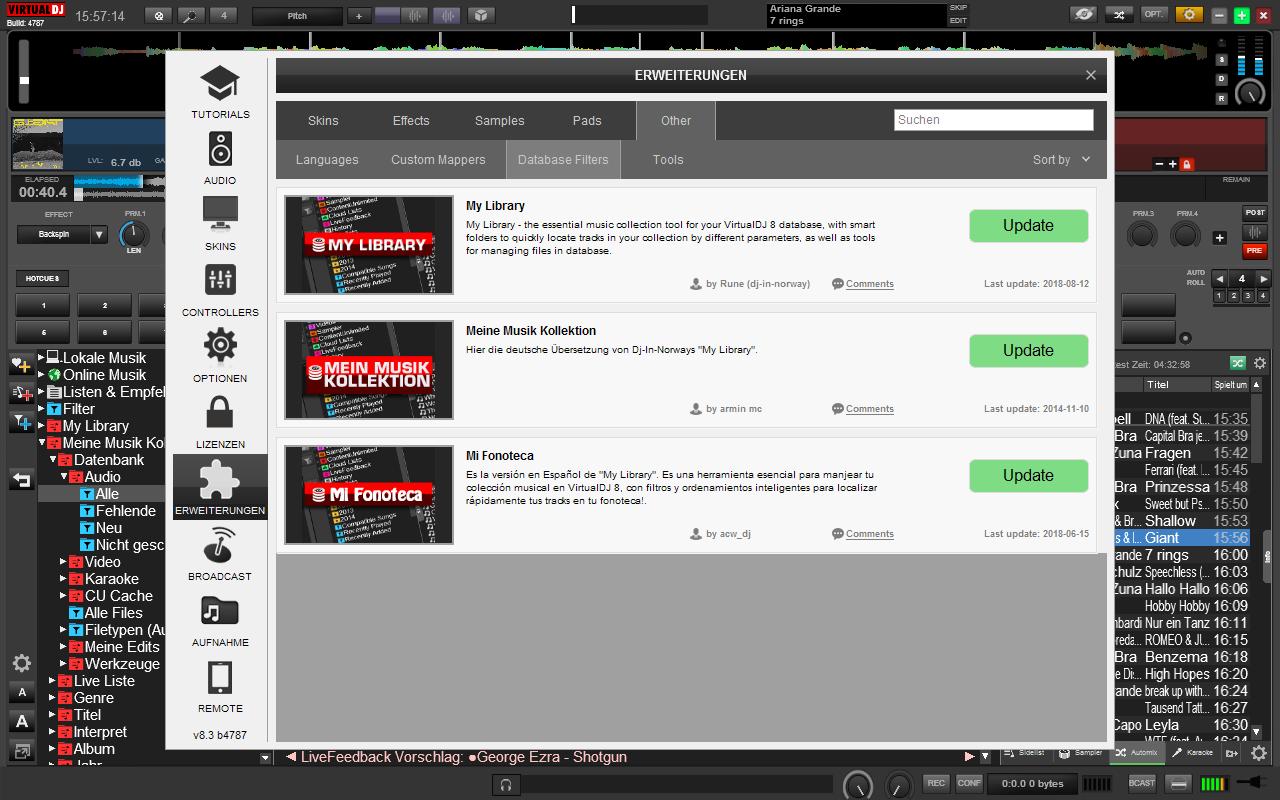Toggle the red PRE button
Image resolution: width=1280 pixels, height=800 pixels.
pos(1255,251)
